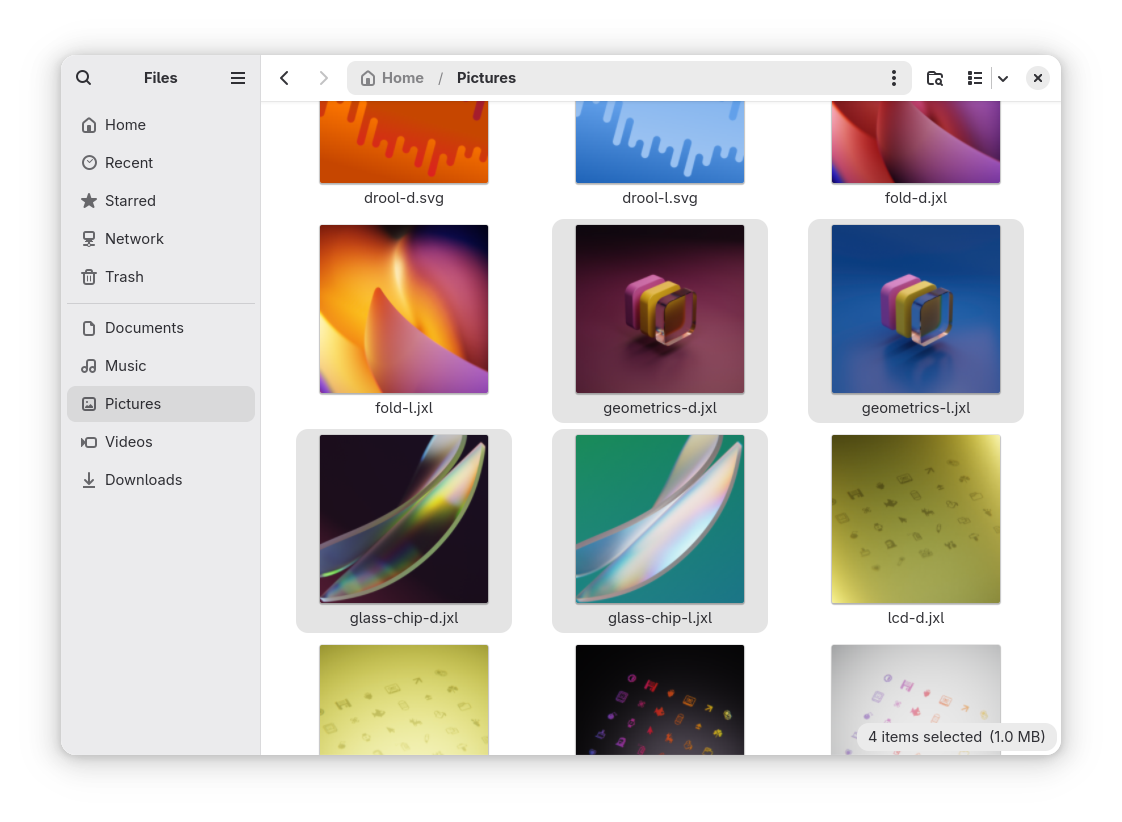The width and height of the screenshot is (1122, 822).
Task: Open Recent in the sidebar
Action: pos(128,163)
